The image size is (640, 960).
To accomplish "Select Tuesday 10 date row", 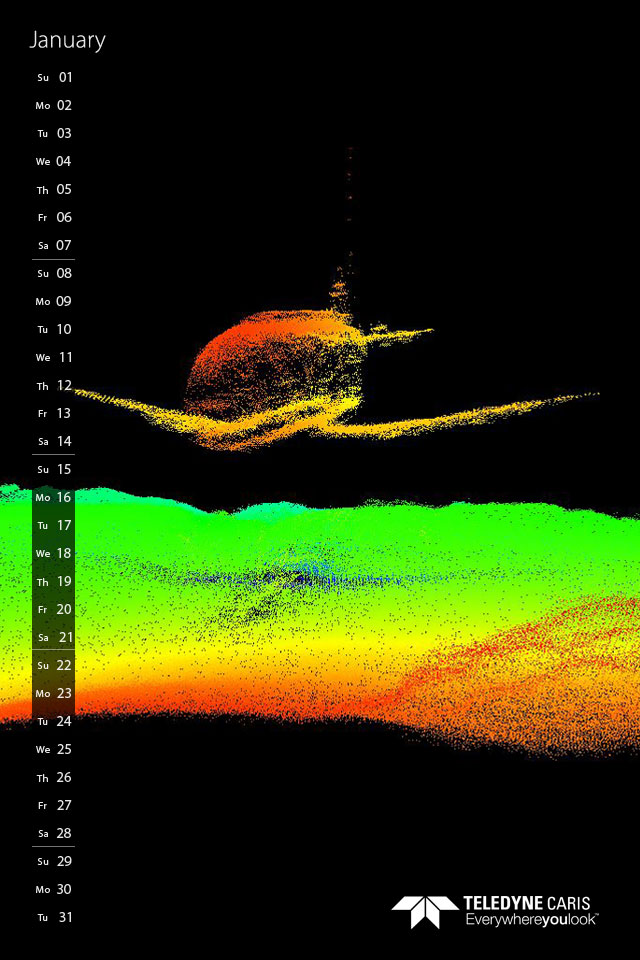I will 54,329.
